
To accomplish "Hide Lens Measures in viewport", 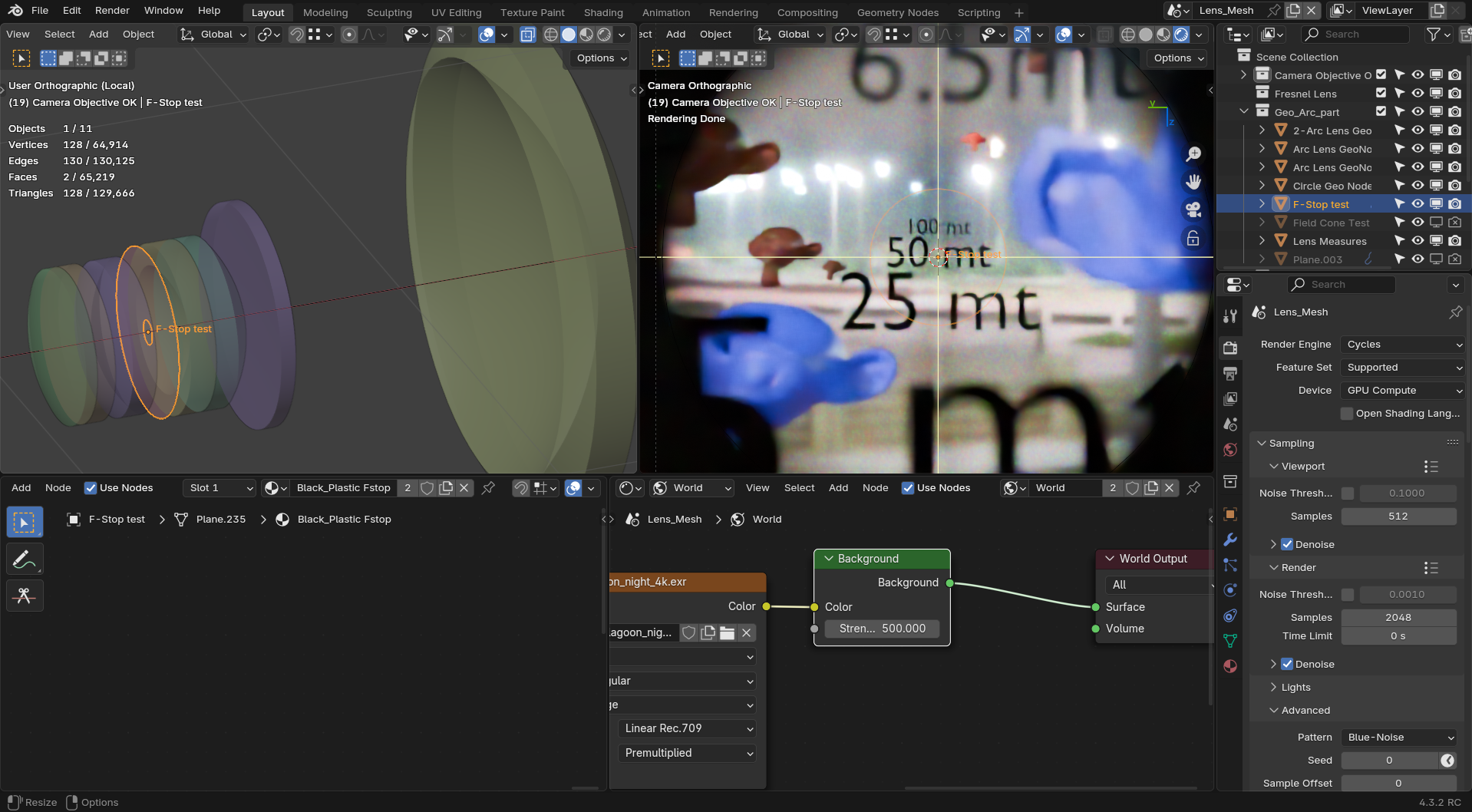I will [1418, 241].
